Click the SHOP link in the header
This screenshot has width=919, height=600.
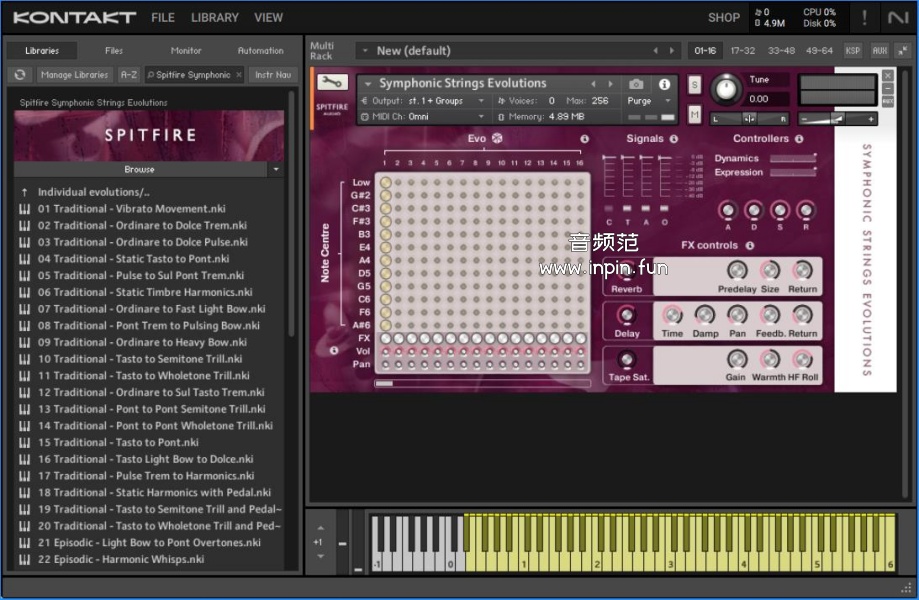coord(724,18)
